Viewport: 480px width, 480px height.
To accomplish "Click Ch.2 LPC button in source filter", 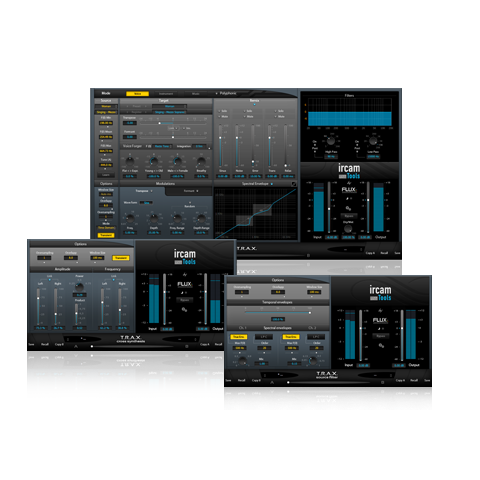I will [316, 337].
